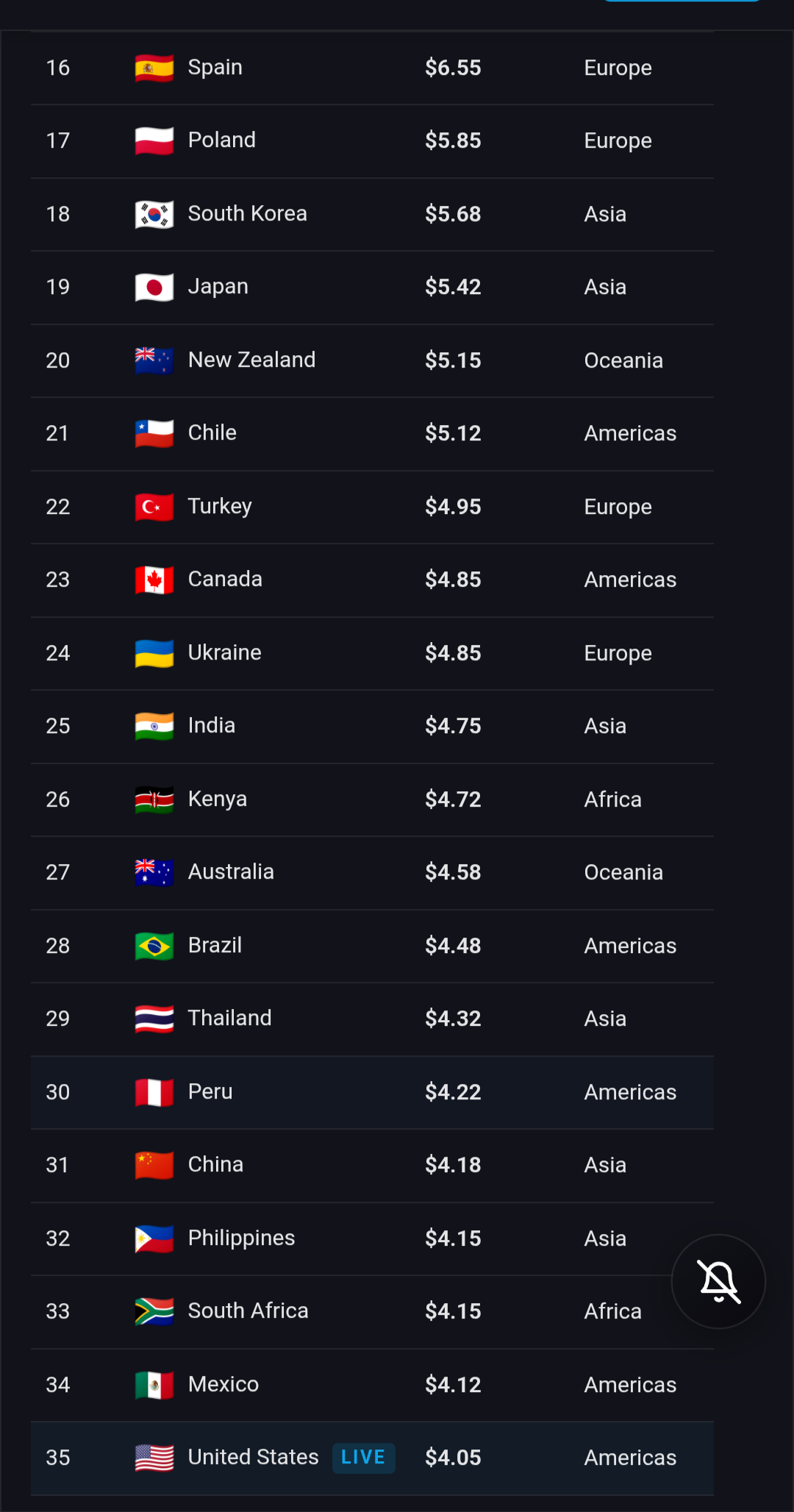Click the Brazil flag icon
Image resolution: width=794 pixels, height=1512 pixels.
154,946
